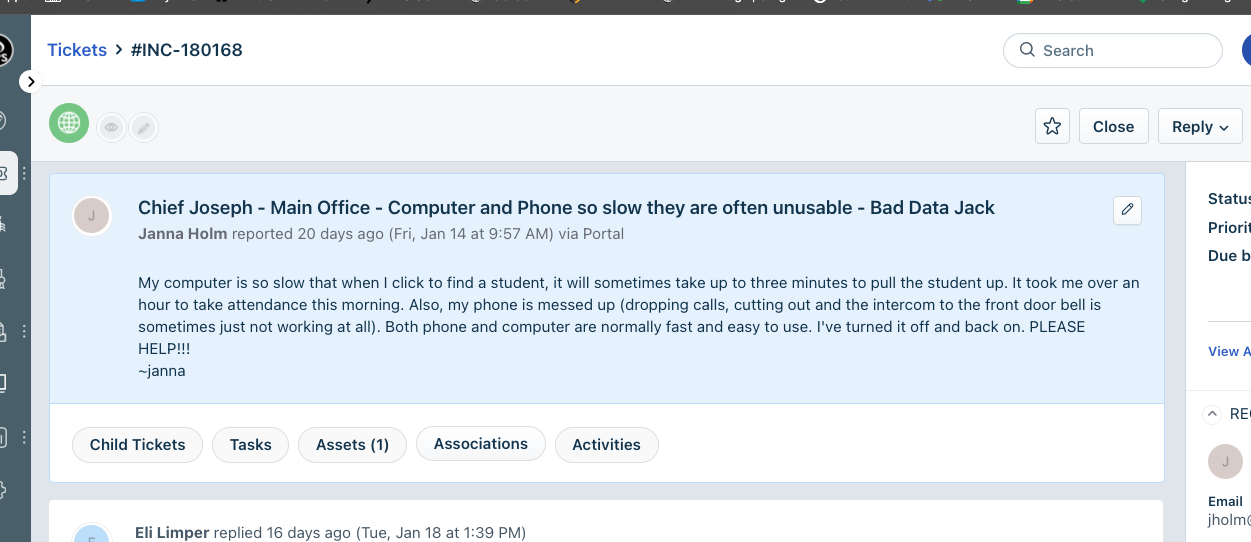Show the Associations tab
Viewport: 1251px width, 542px height.
(480, 444)
